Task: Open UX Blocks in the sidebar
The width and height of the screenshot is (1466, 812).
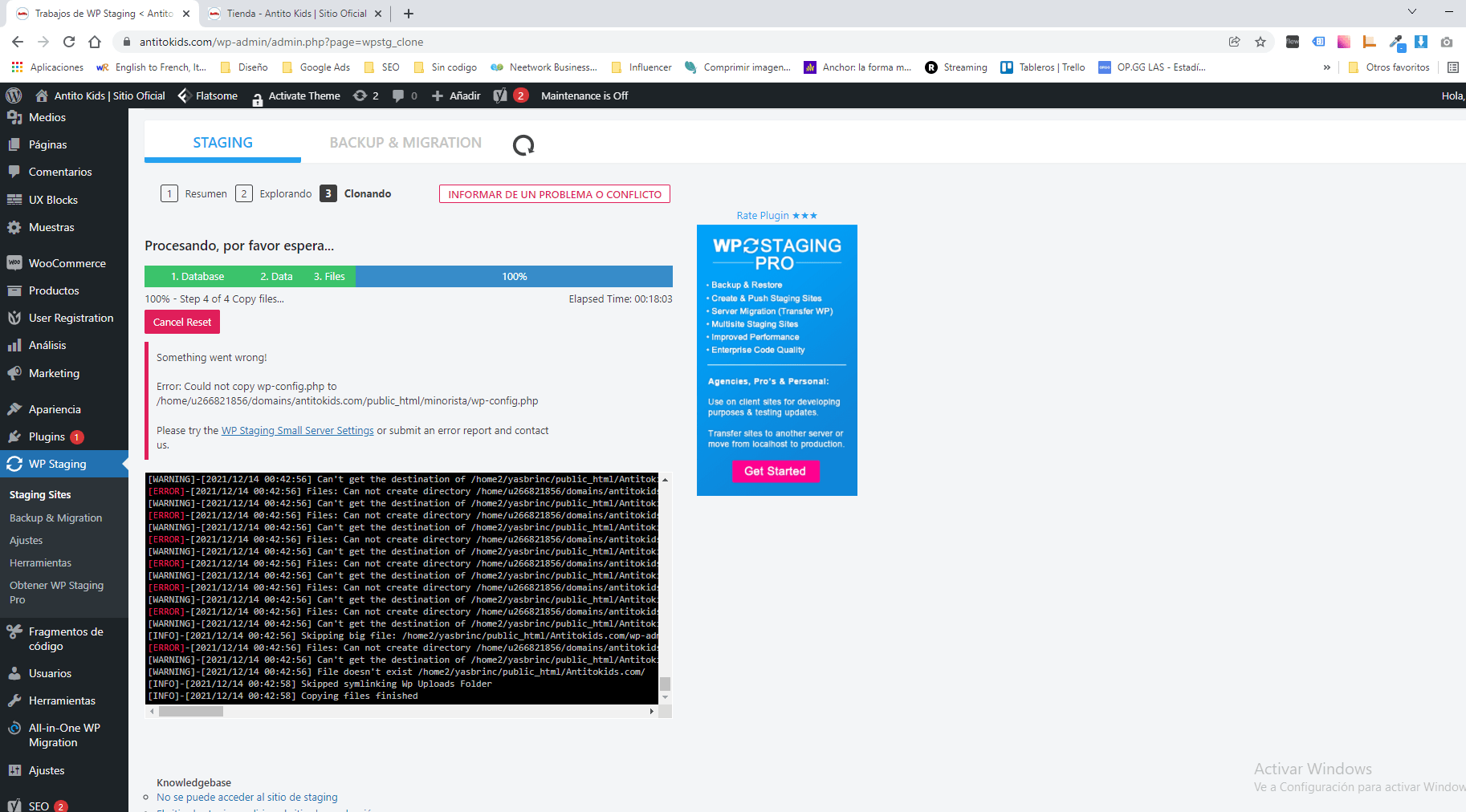Action: [53, 200]
